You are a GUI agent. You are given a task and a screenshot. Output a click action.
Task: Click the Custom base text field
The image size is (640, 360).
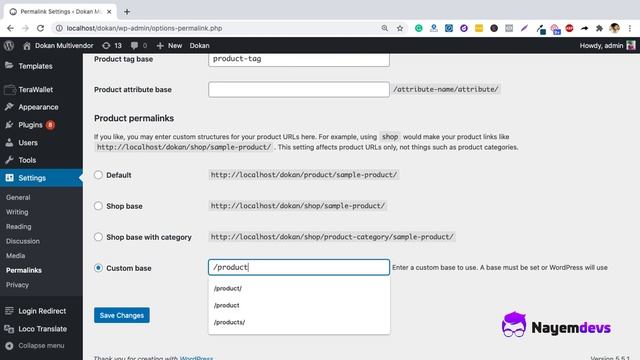click(x=299, y=267)
